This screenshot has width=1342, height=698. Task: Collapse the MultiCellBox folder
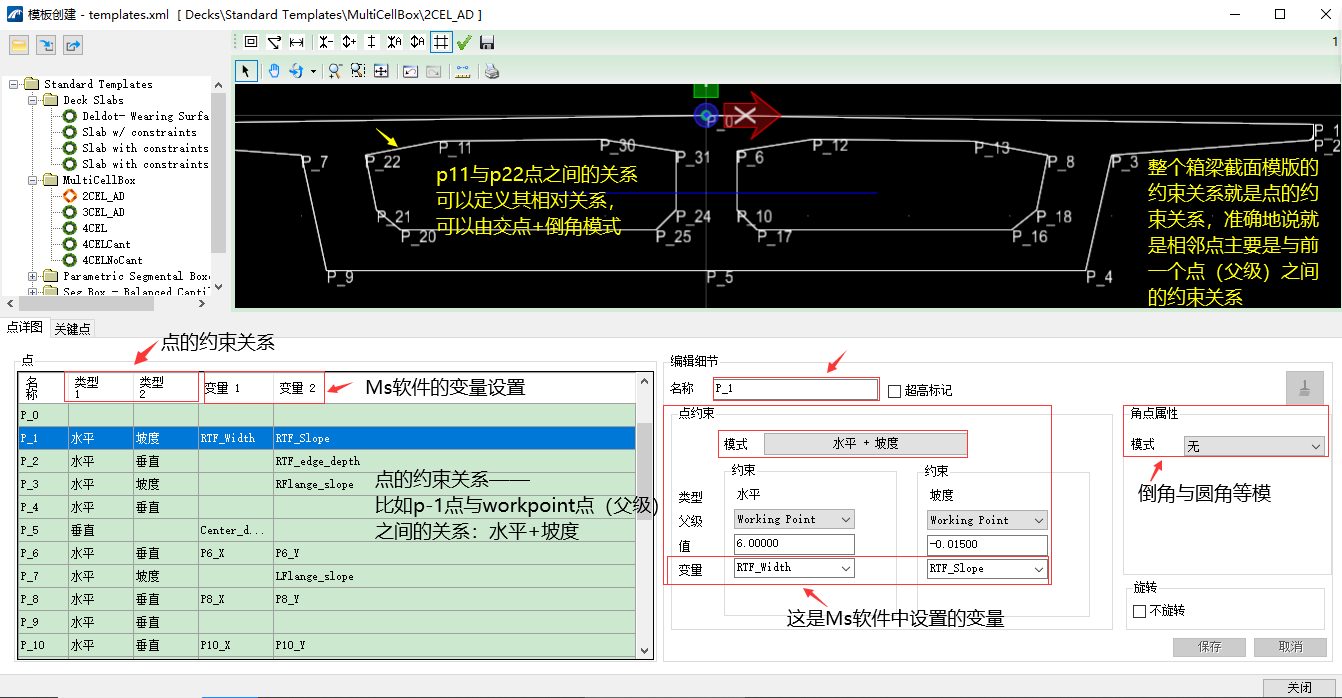(33, 180)
